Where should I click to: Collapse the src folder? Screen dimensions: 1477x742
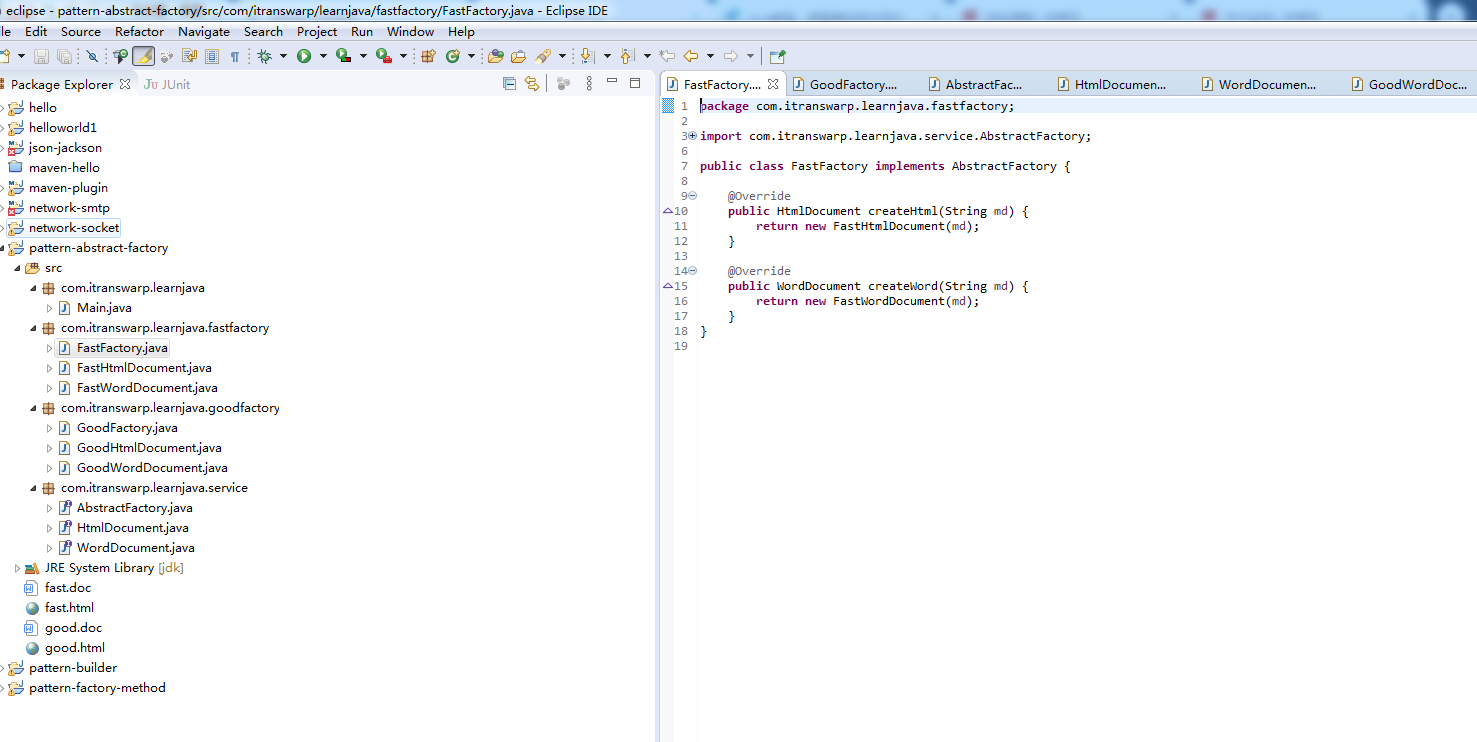[x=17, y=268]
